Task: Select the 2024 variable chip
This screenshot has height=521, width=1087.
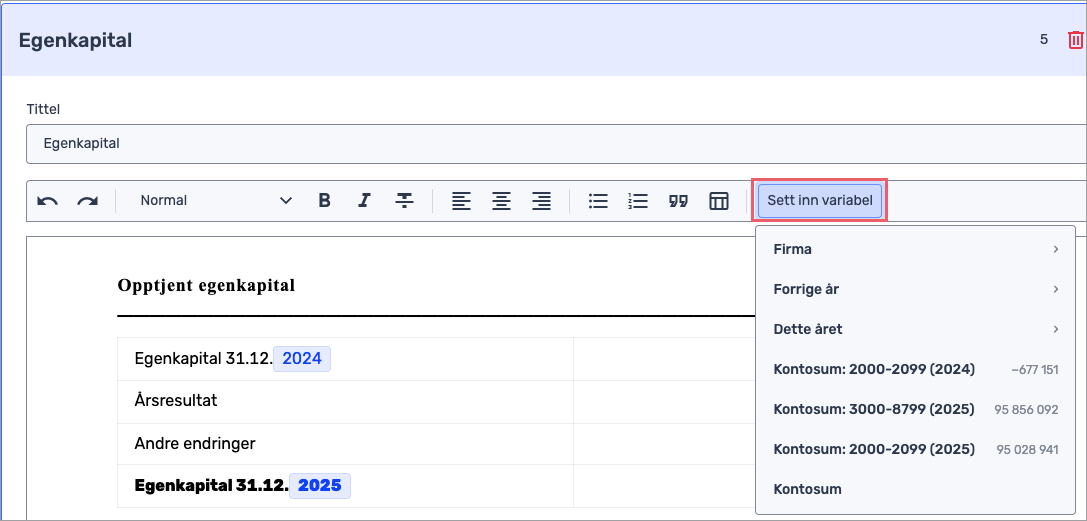Action: pyautogui.click(x=302, y=359)
